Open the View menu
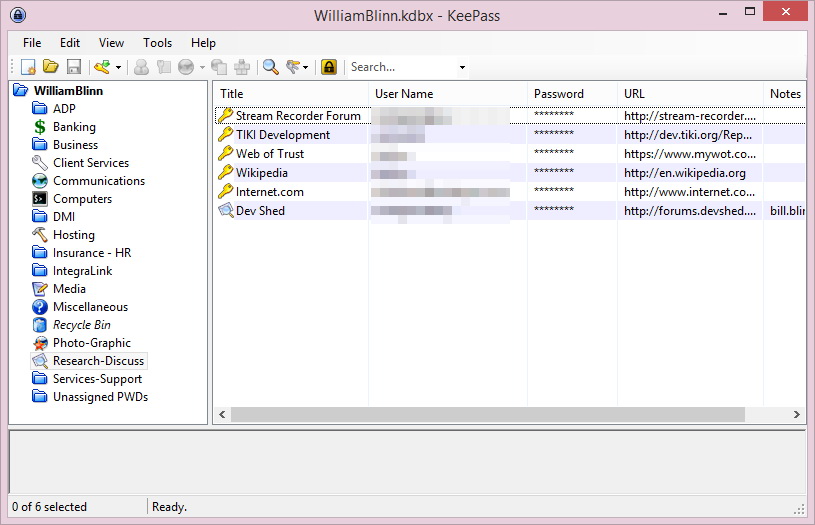 tap(111, 43)
